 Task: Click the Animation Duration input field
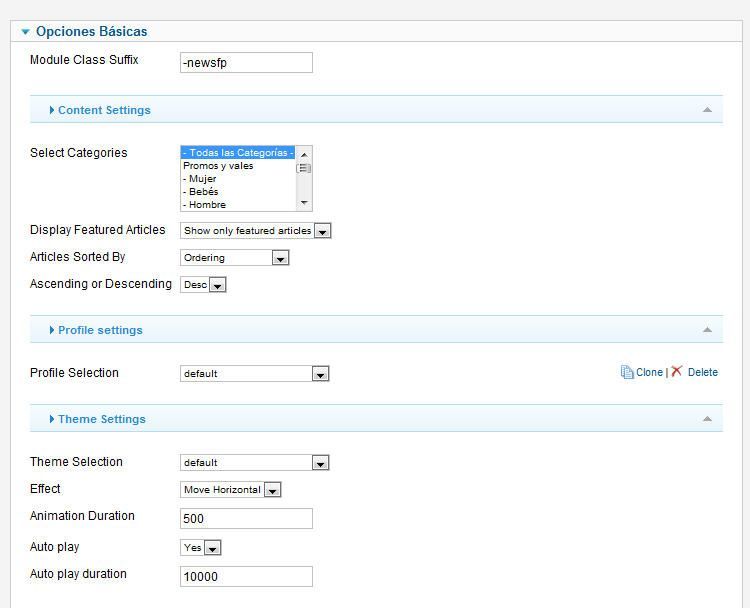pos(246,519)
